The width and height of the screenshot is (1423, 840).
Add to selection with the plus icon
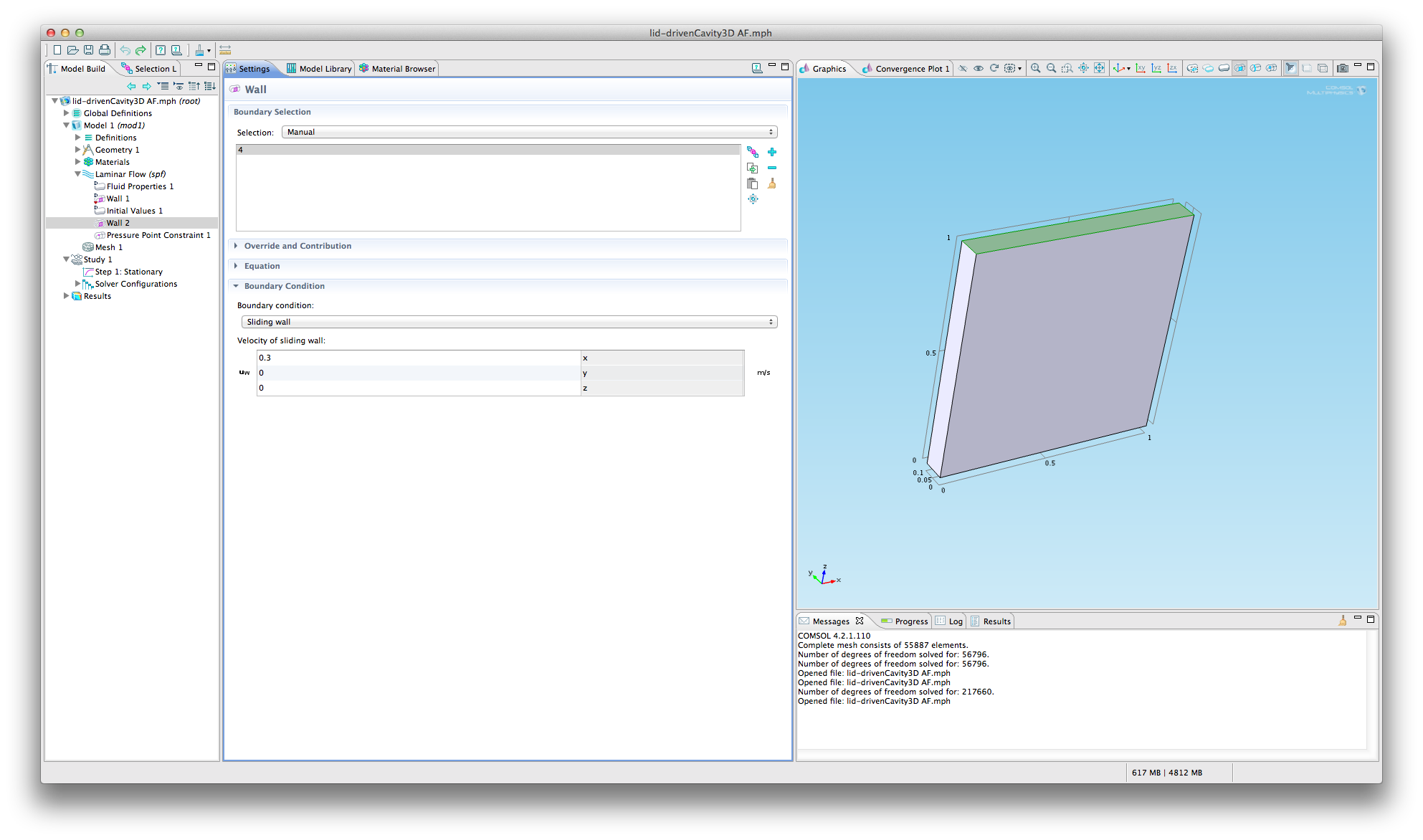coord(772,152)
